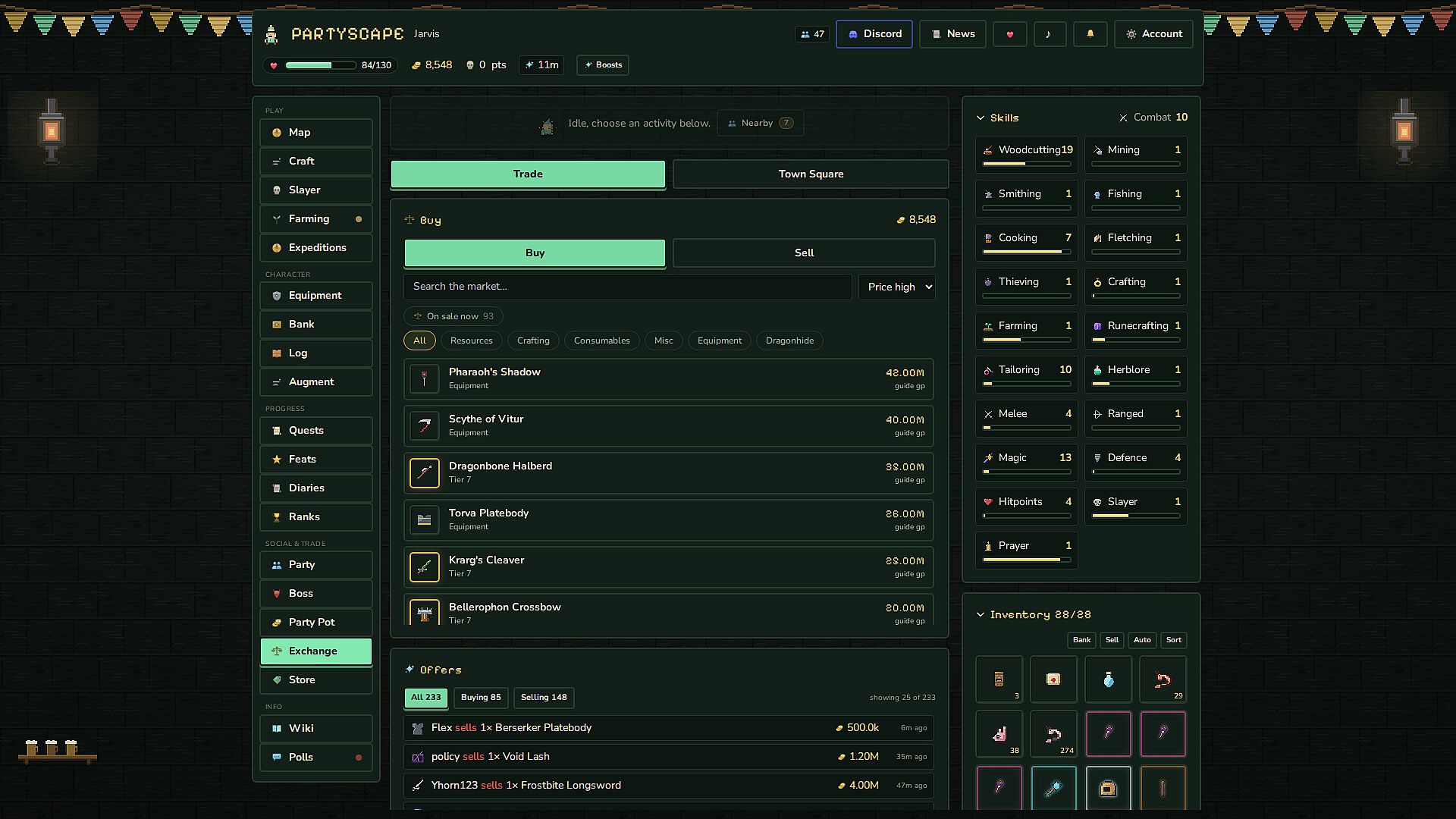The image size is (1456, 819).
Task: Open the Fishing skill tile
Action: click(x=1135, y=199)
